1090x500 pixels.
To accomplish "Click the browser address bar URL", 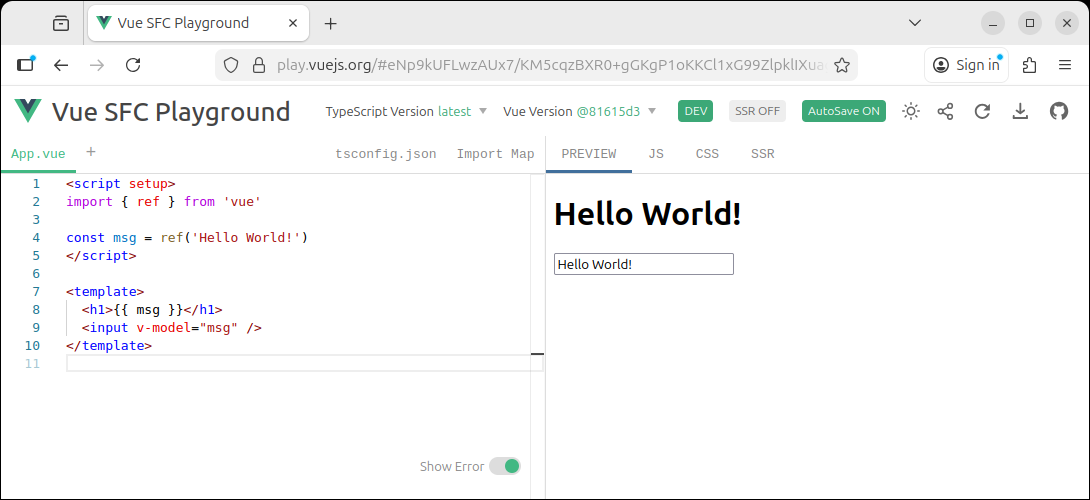I will pyautogui.click(x=551, y=65).
